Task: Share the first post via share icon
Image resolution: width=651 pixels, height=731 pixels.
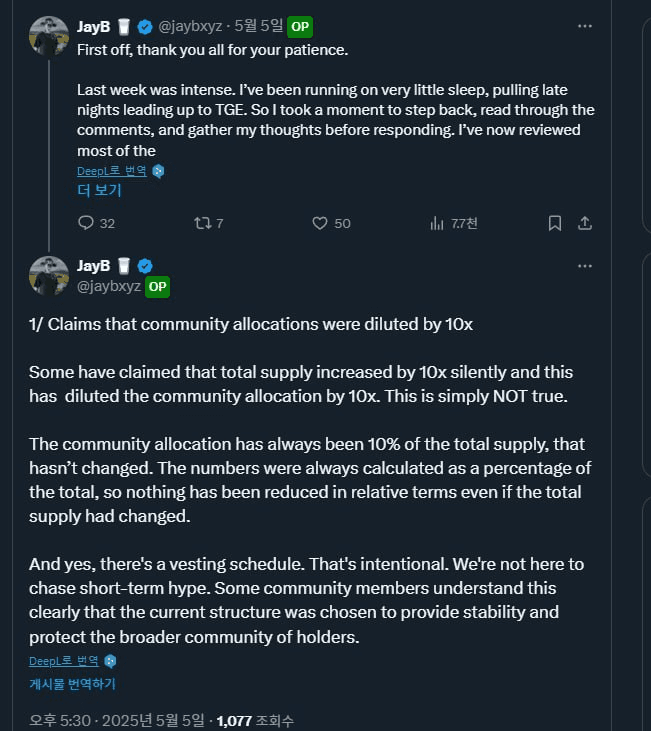Action: point(585,223)
